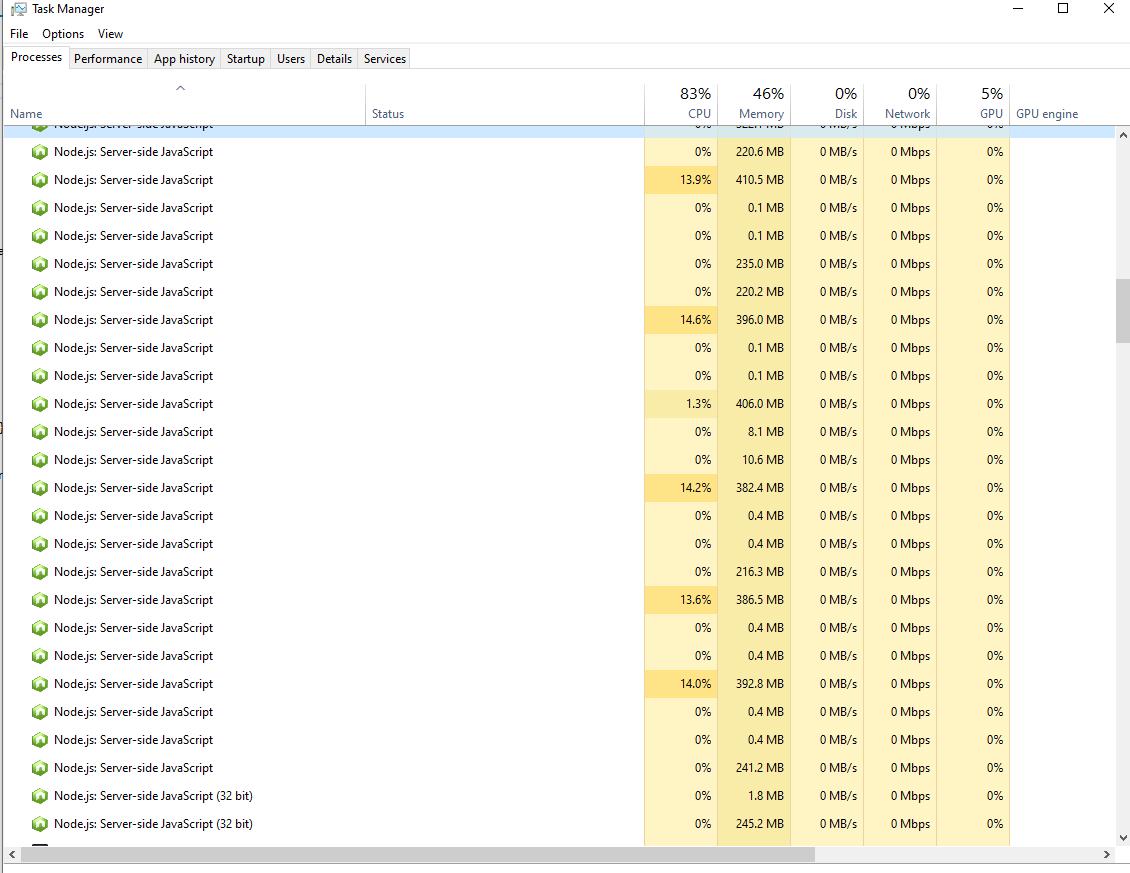Click the 382.4 MB memory cell
This screenshot has height=873, width=1130.
754,488
